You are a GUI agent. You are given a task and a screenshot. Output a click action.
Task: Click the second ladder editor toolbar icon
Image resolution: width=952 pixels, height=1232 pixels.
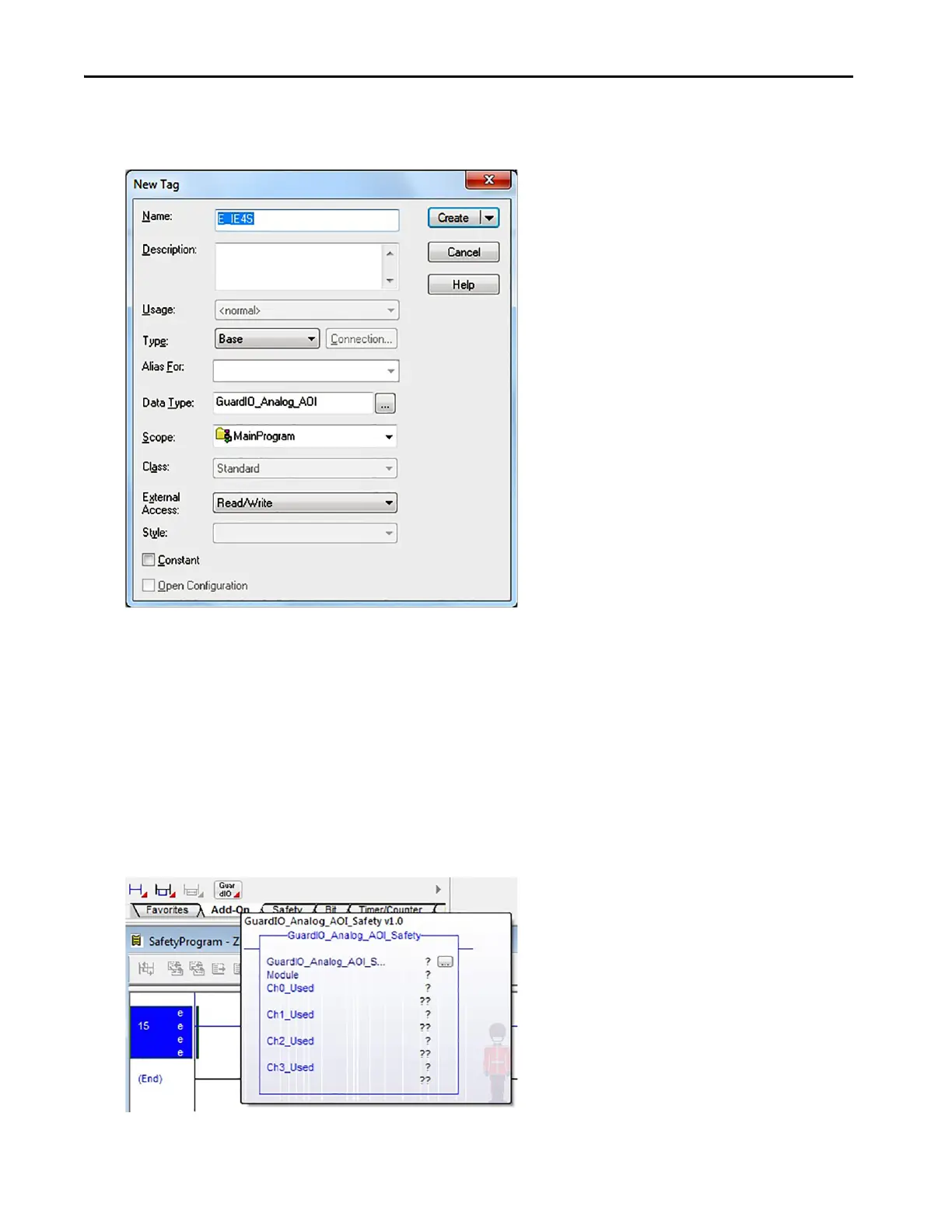click(x=175, y=968)
